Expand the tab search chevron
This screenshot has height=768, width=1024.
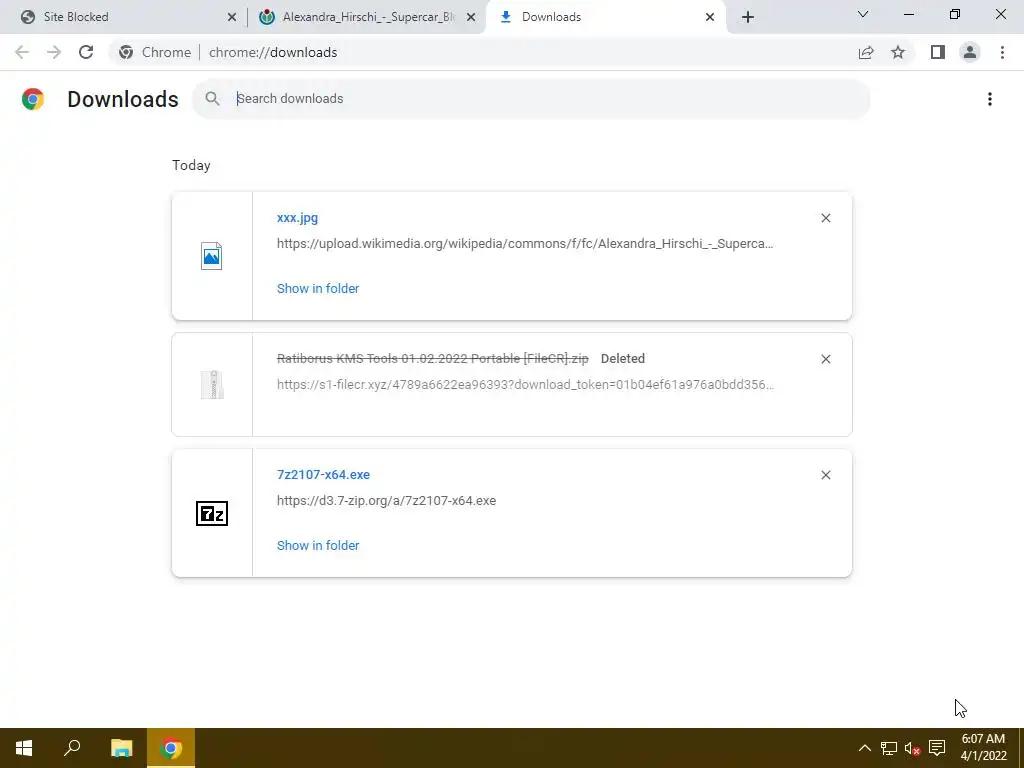tap(863, 14)
